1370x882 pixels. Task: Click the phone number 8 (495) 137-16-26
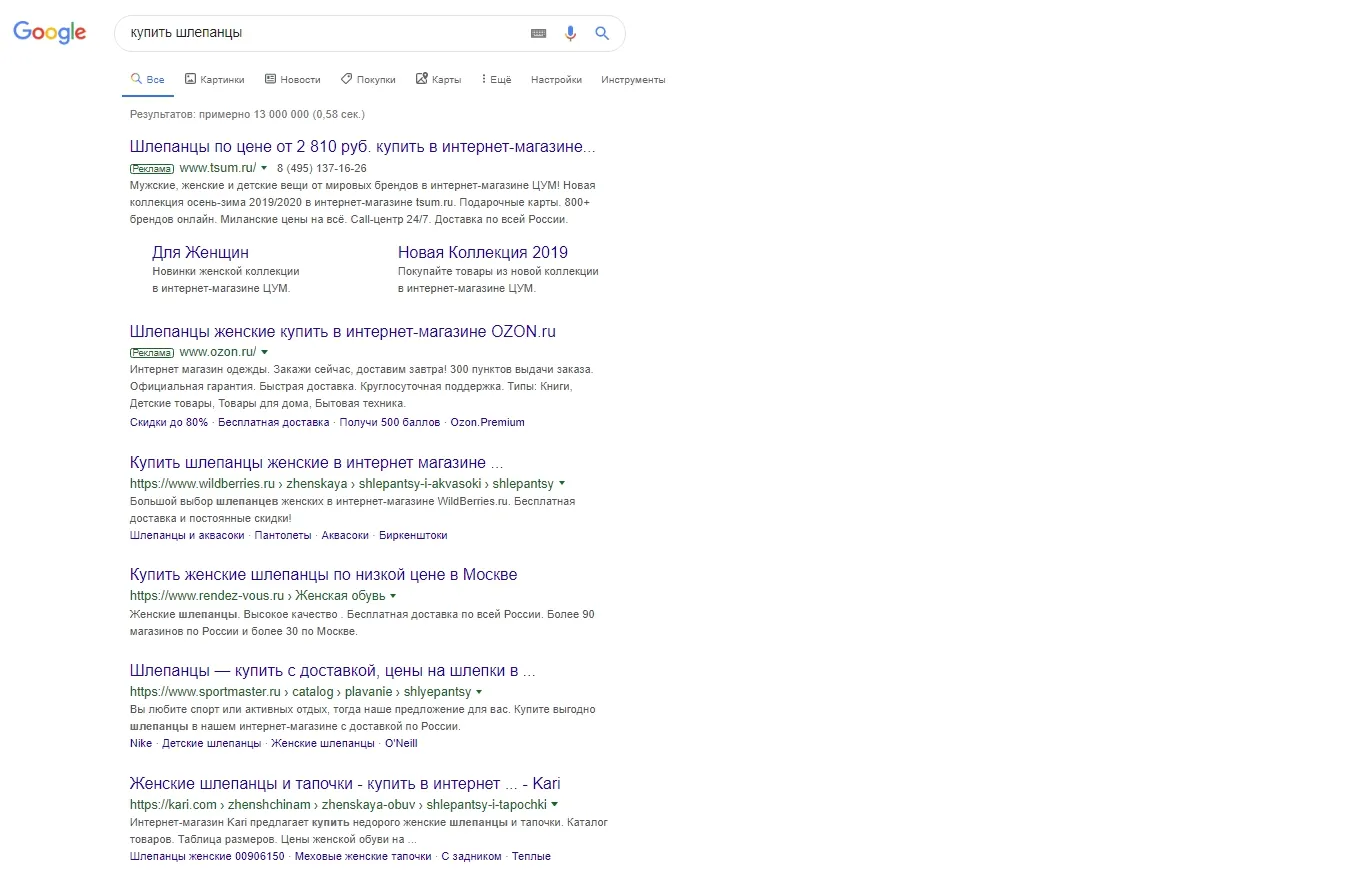click(321, 168)
